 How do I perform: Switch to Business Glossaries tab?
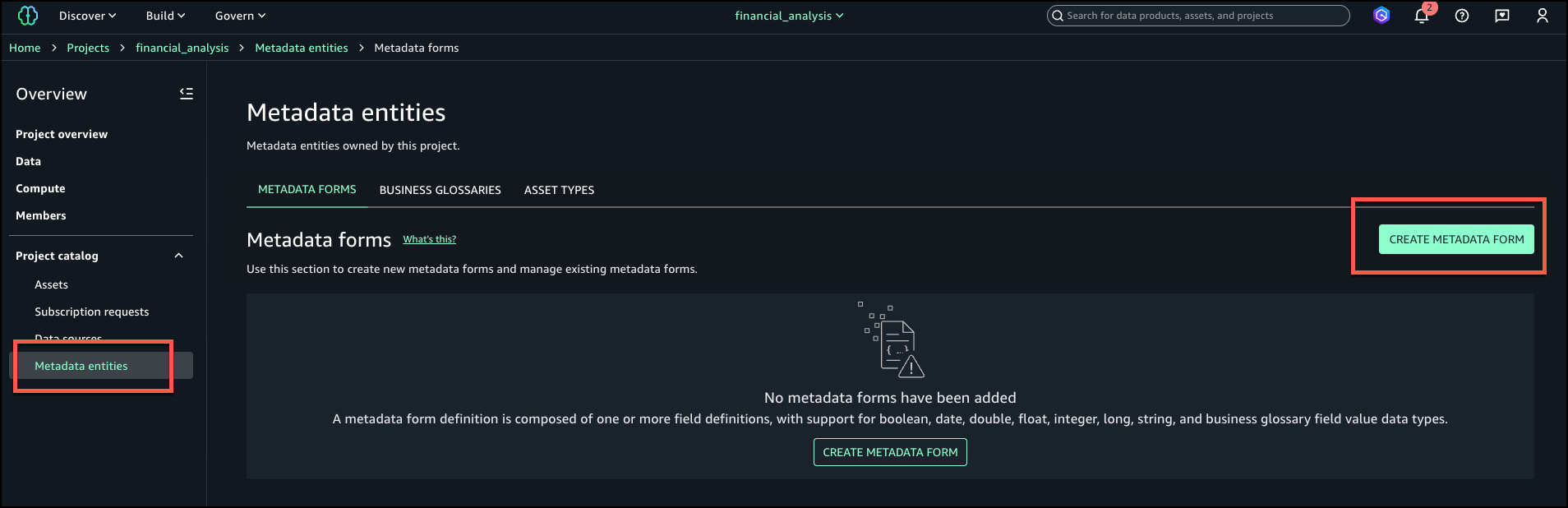pyautogui.click(x=440, y=190)
